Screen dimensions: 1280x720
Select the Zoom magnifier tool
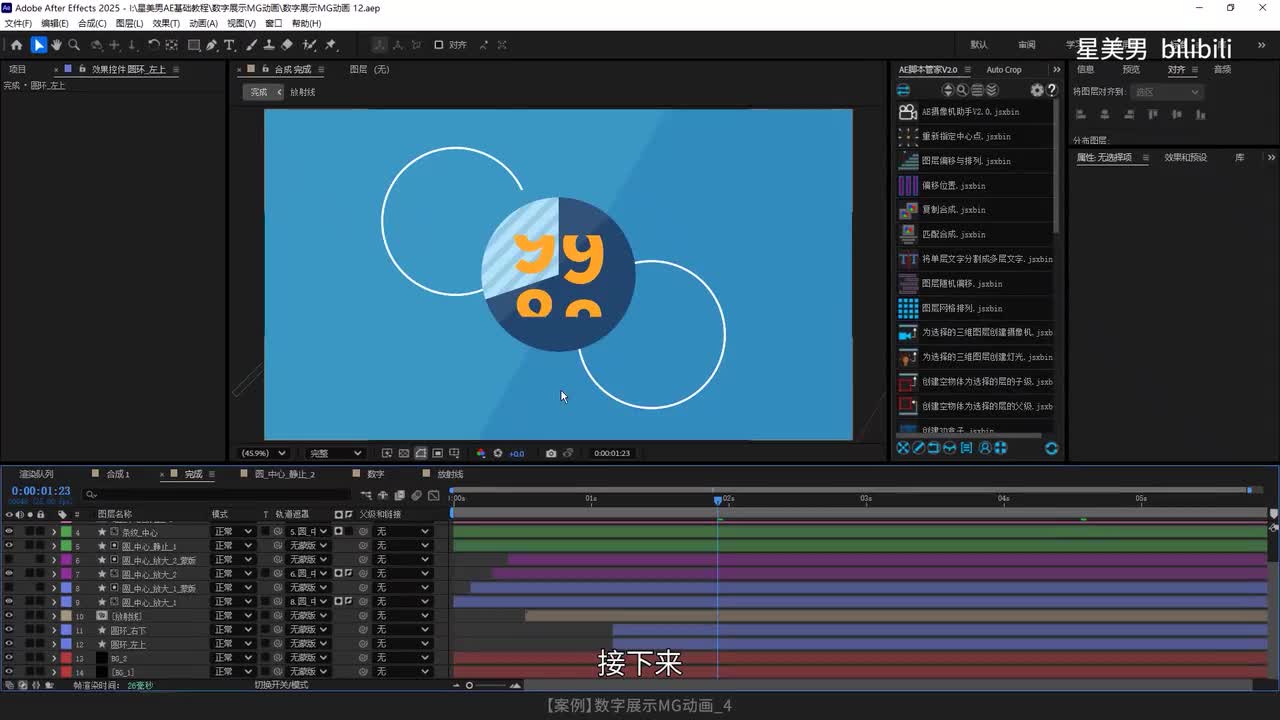point(74,45)
